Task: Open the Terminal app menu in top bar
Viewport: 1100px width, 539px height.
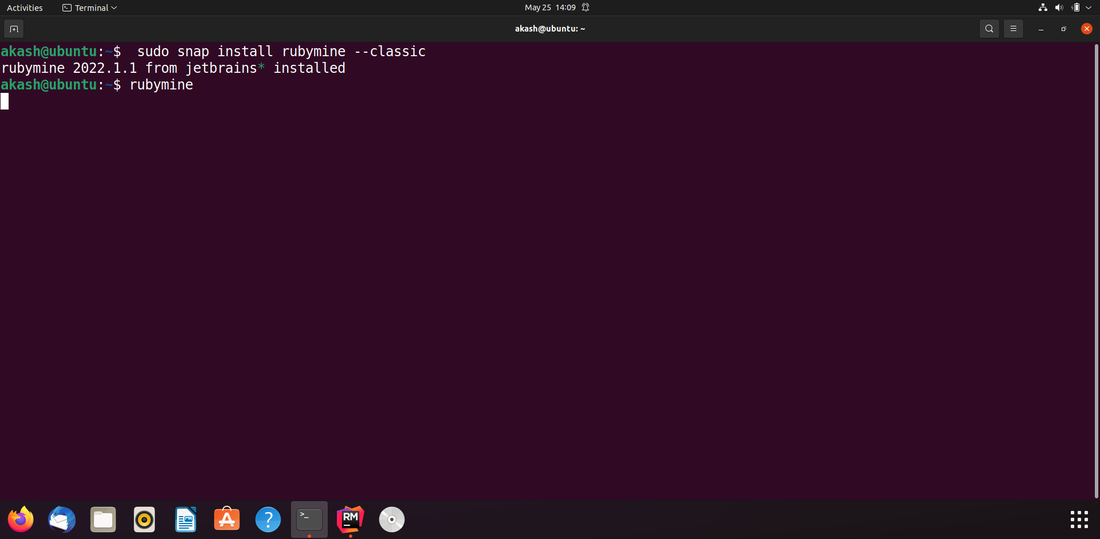Action: (x=90, y=8)
